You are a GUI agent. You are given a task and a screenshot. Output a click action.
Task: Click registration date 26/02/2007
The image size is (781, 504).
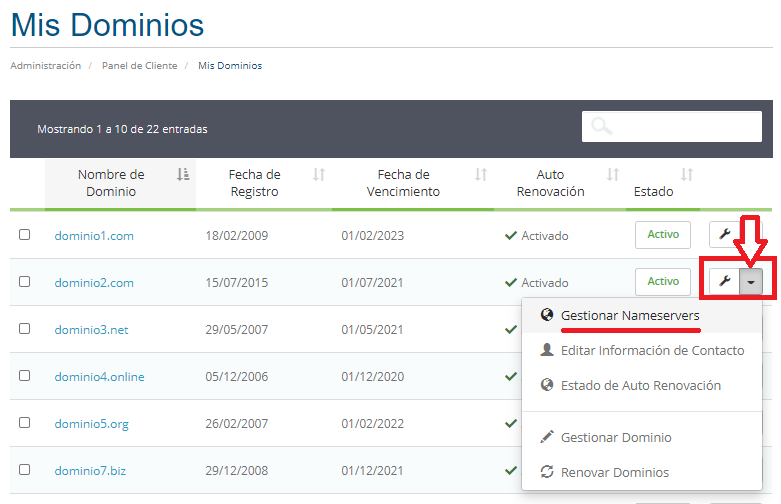(x=237, y=424)
